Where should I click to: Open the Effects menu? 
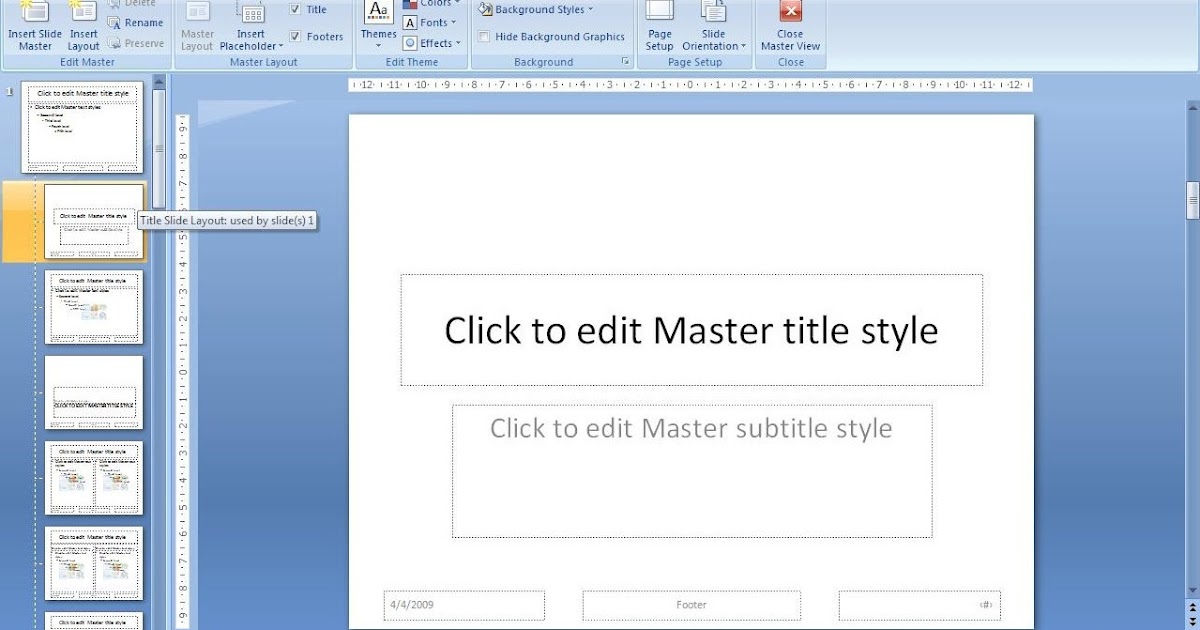pos(431,43)
